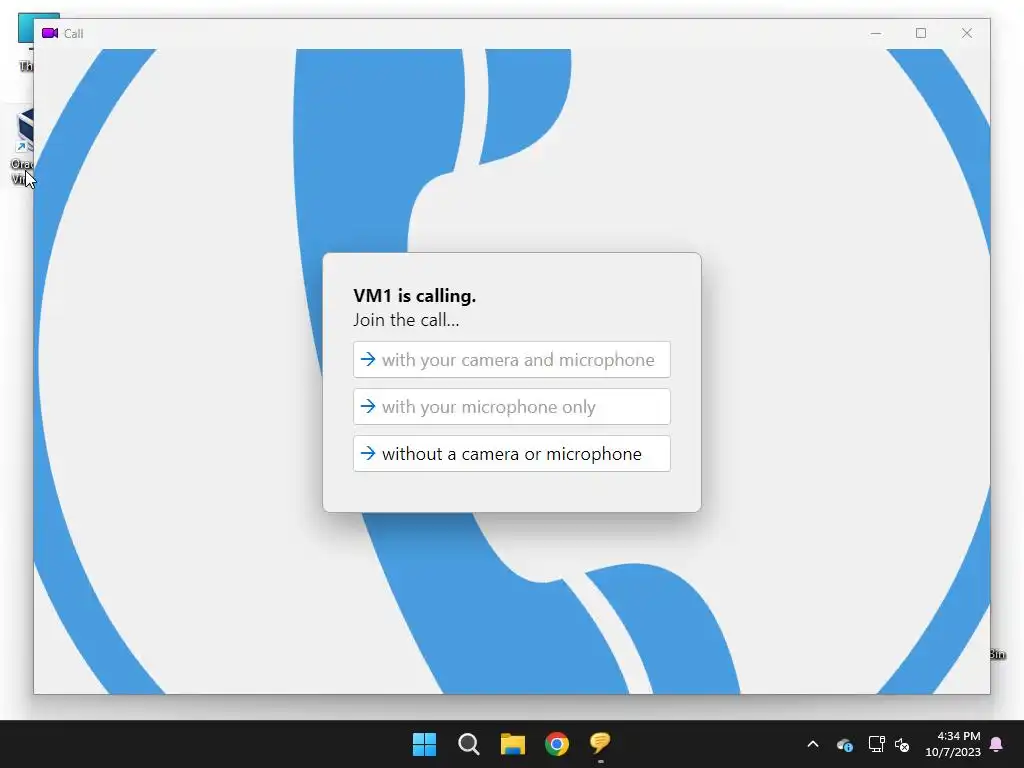Click the Call window's video camera icon
This screenshot has height=768, width=1024.
(50, 33)
